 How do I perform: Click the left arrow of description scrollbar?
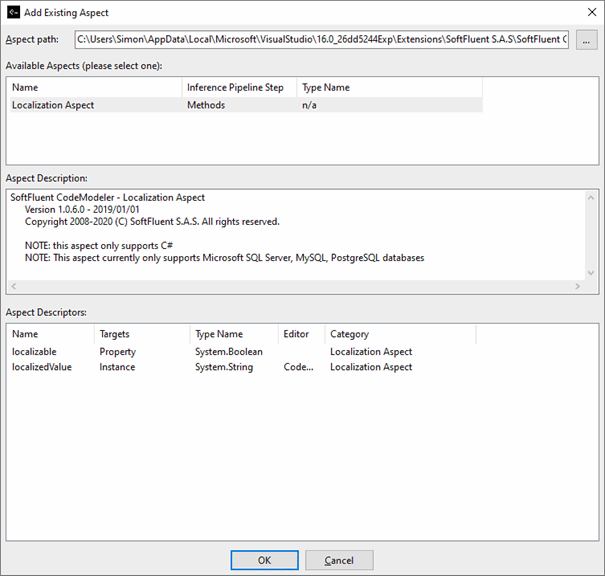[15, 287]
